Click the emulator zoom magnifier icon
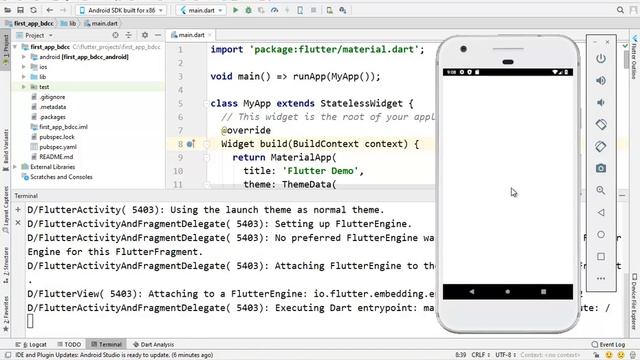The width and height of the screenshot is (640, 360). tap(601, 190)
